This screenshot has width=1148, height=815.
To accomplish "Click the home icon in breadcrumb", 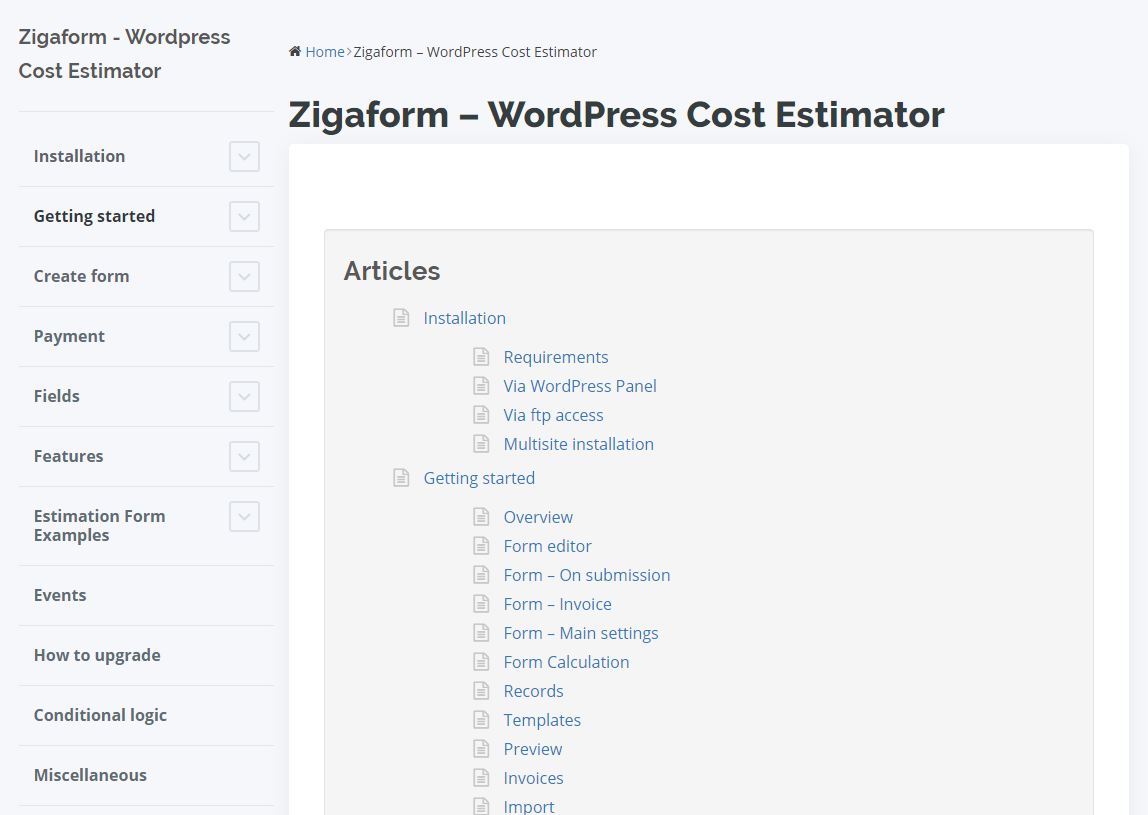I will coord(295,51).
